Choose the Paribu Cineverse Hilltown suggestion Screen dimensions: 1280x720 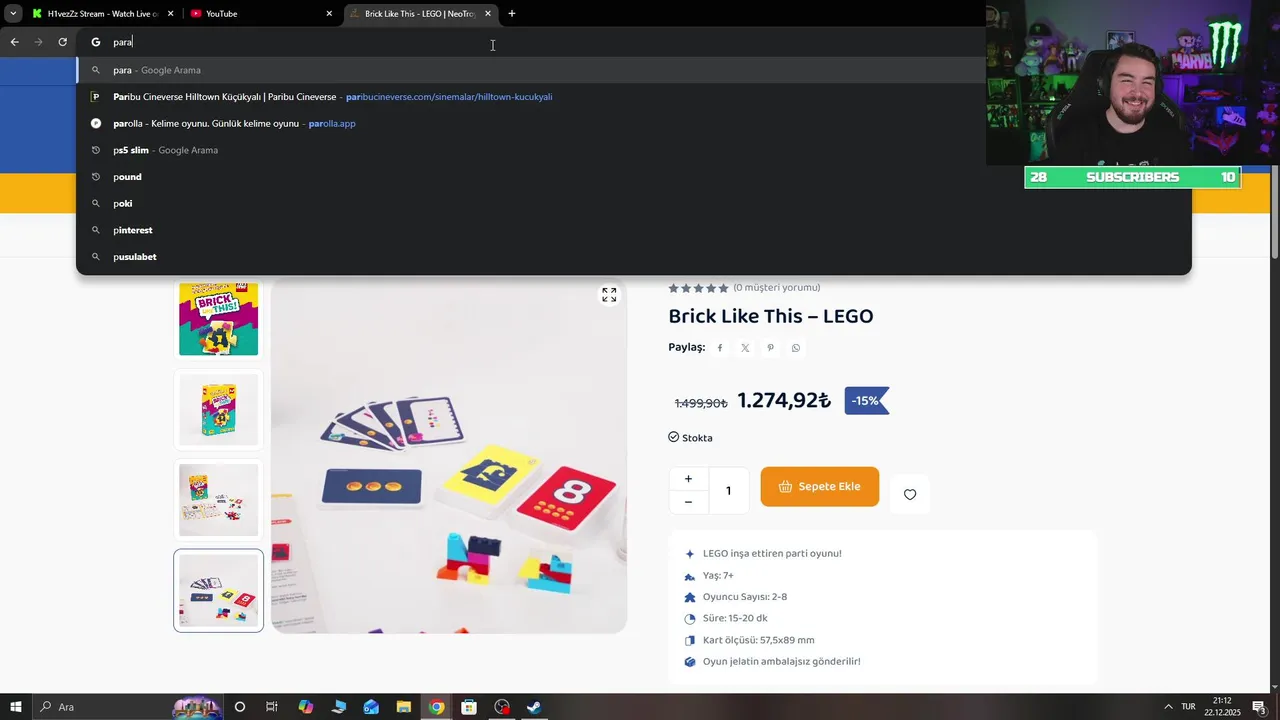click(x=634, y=97)
